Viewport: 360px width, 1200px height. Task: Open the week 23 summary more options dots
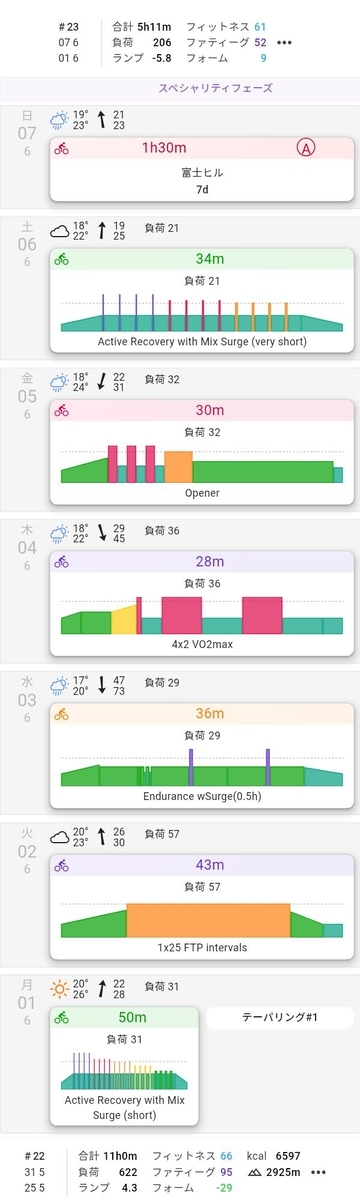point(285,43)
